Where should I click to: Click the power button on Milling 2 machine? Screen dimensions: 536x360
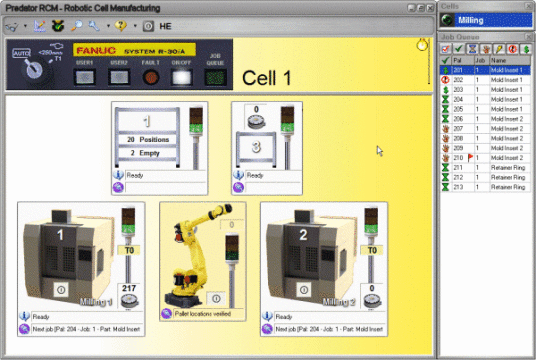click(304, 290)
